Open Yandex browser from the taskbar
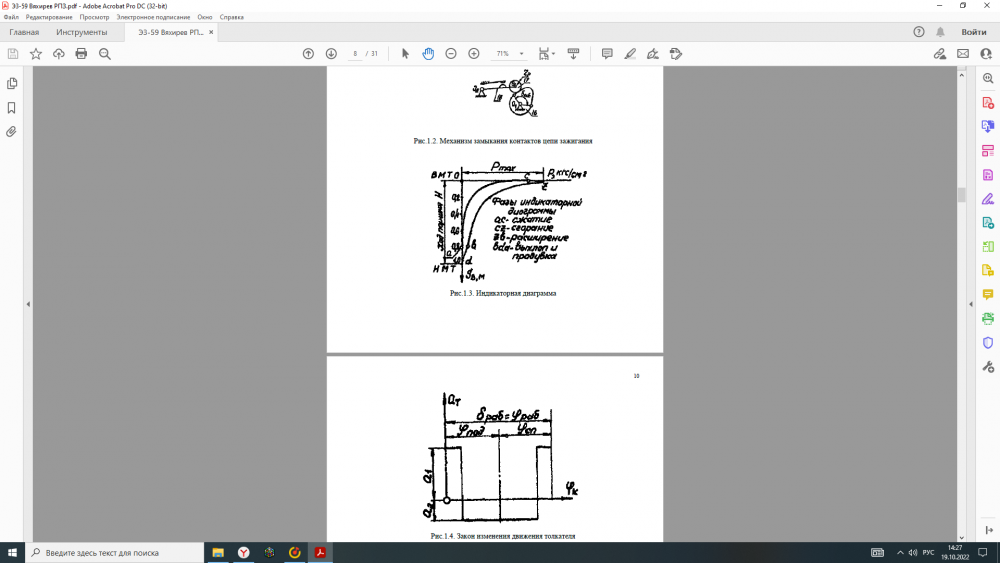This screenshot has width=1000, height=563. [x=244, y=553]
